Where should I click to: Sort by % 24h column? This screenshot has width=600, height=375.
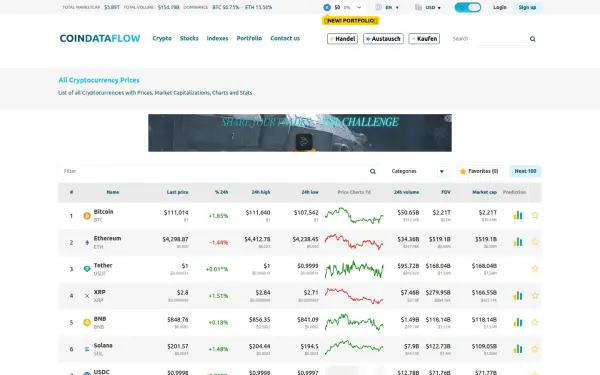(x=221, y=192)
